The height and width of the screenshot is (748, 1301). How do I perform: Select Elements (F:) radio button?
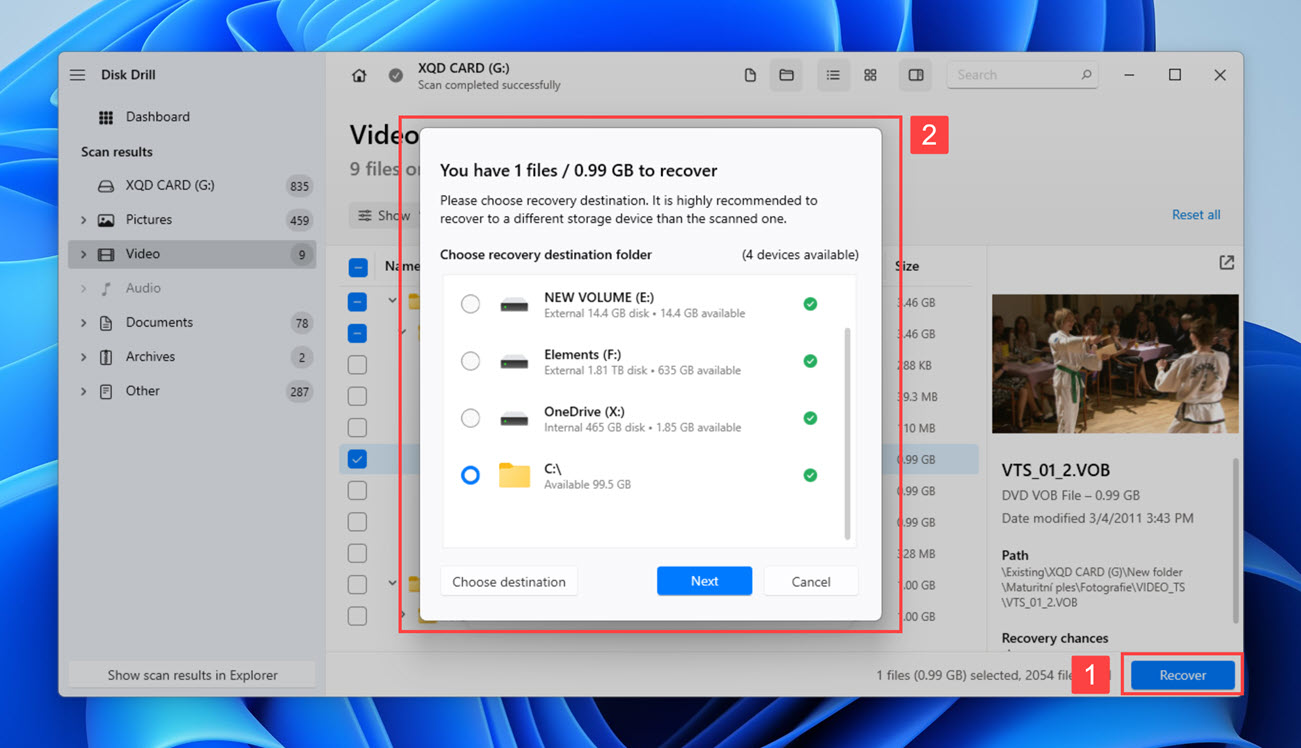click(470, 361)
